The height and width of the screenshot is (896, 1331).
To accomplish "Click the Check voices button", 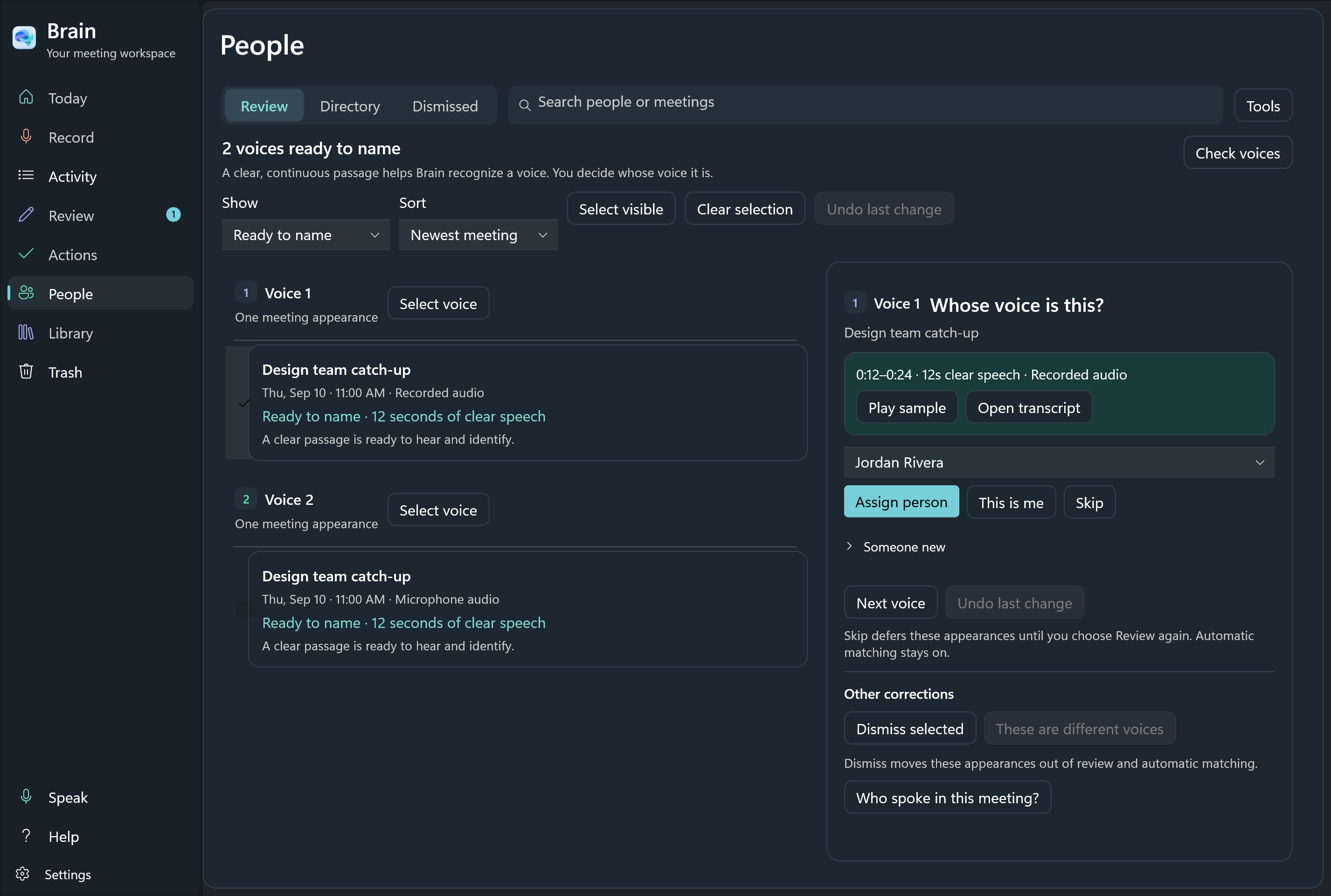I will [1237, 152].
